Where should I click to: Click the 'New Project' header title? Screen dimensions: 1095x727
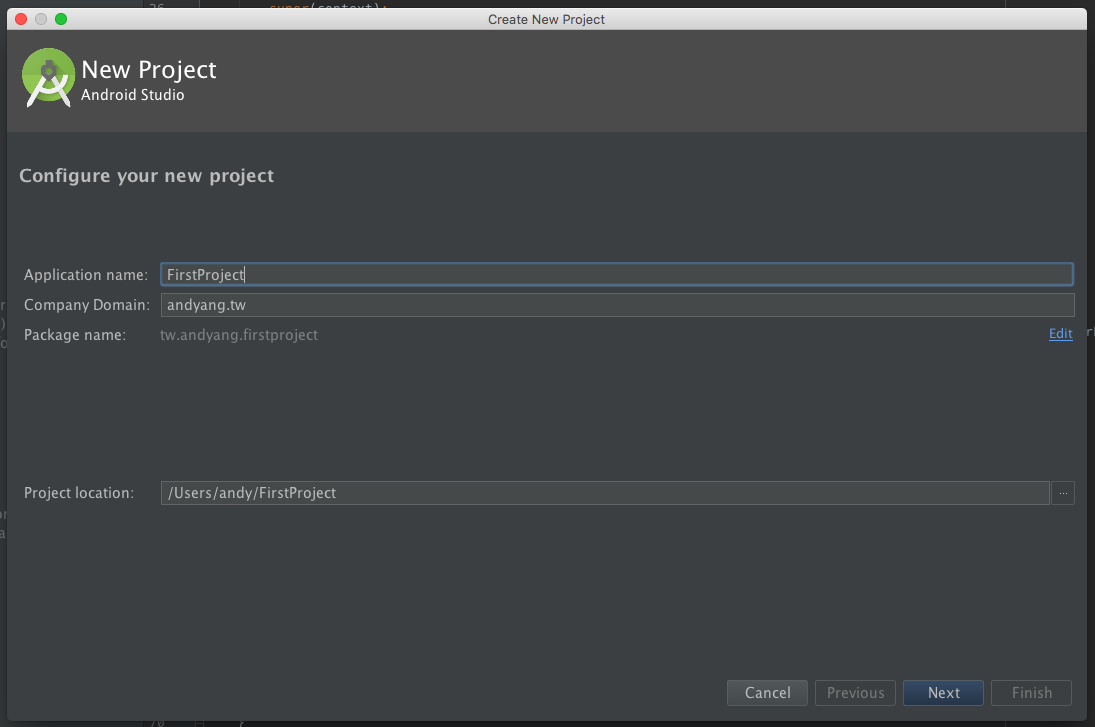(x=149, y=70)
